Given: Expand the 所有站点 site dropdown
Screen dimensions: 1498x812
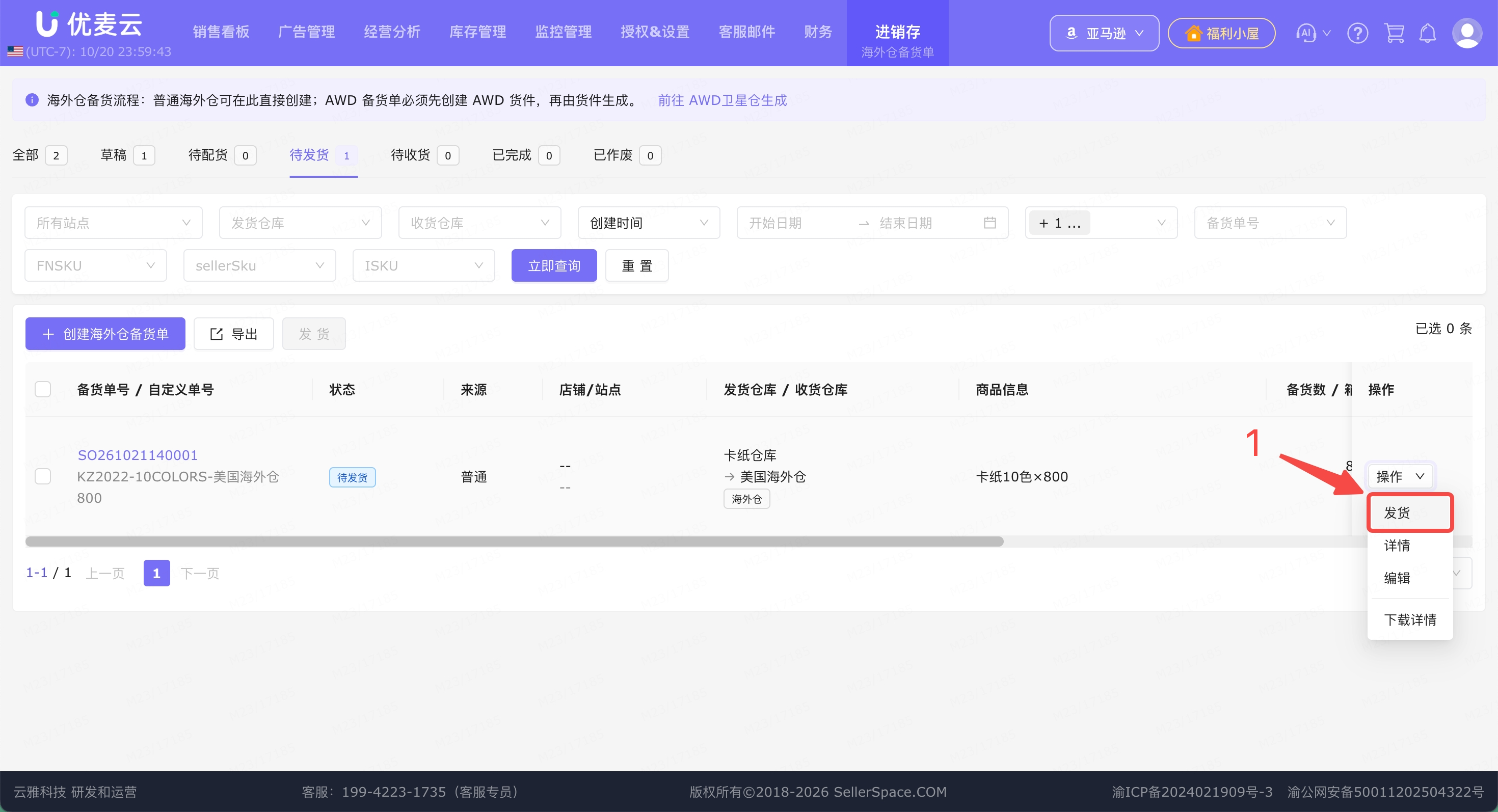Looking at the screenshot, I should (x=114, y=223).
